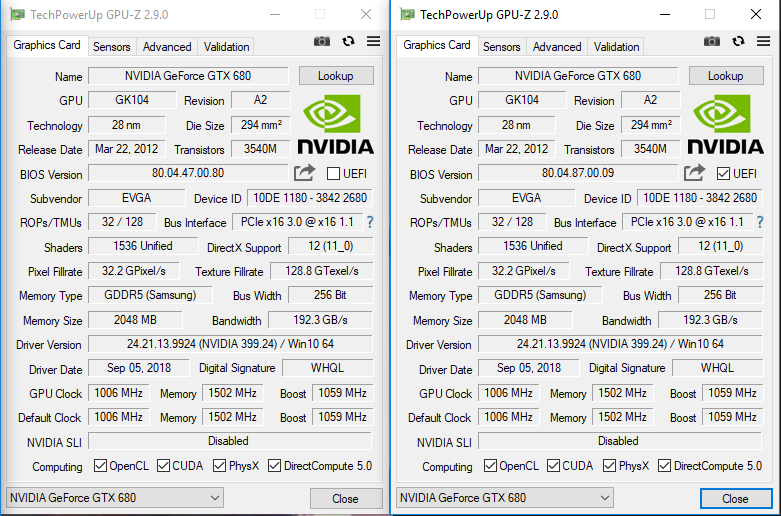Minimize the left GPU-Z window

[x=274, y=14]
